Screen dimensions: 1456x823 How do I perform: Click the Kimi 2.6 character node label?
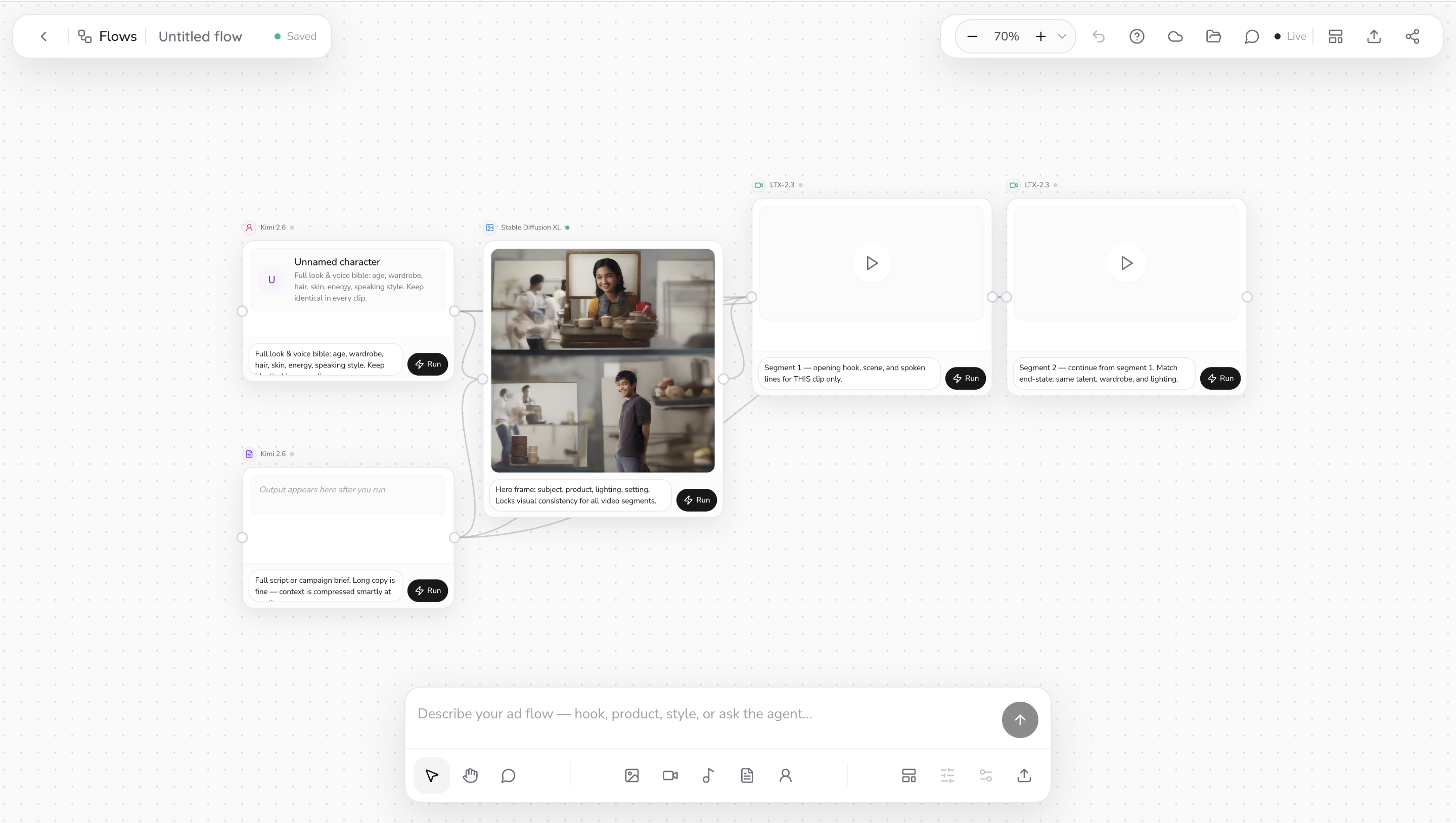(x=273, y=227)
